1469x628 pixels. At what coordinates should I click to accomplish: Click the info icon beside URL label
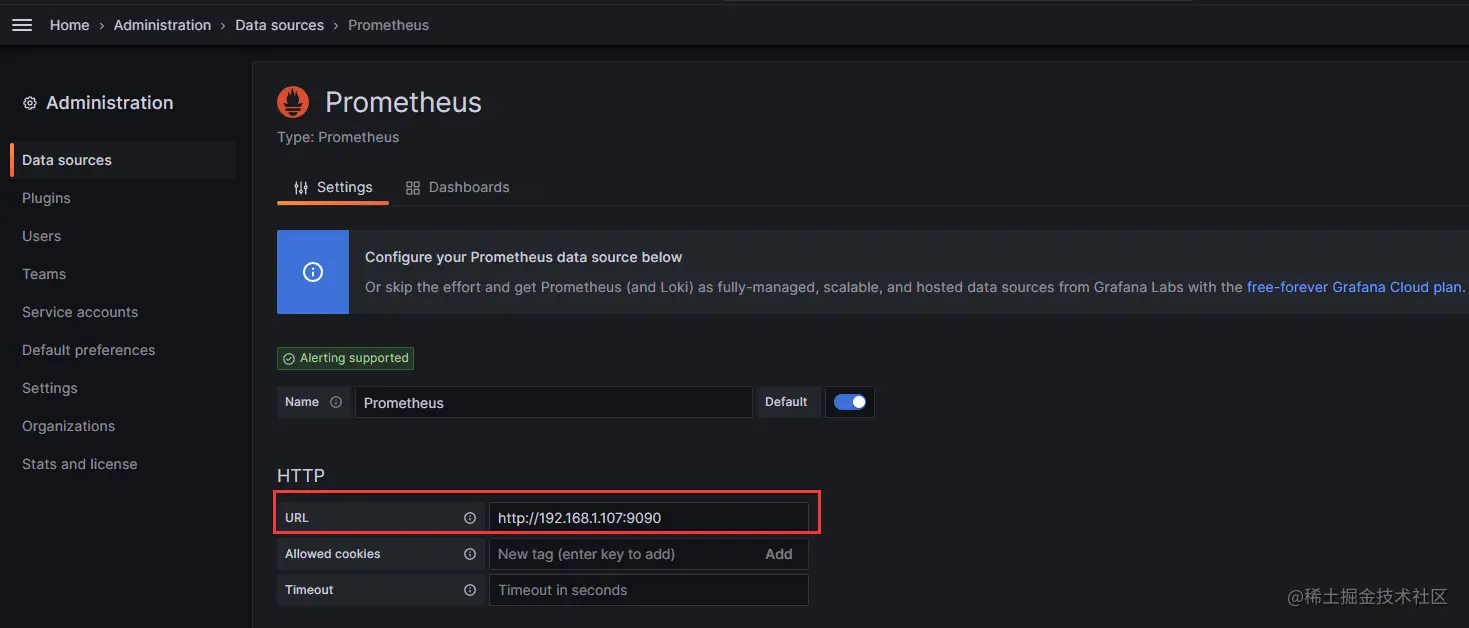pyautogui.click(x=470, y=518)
